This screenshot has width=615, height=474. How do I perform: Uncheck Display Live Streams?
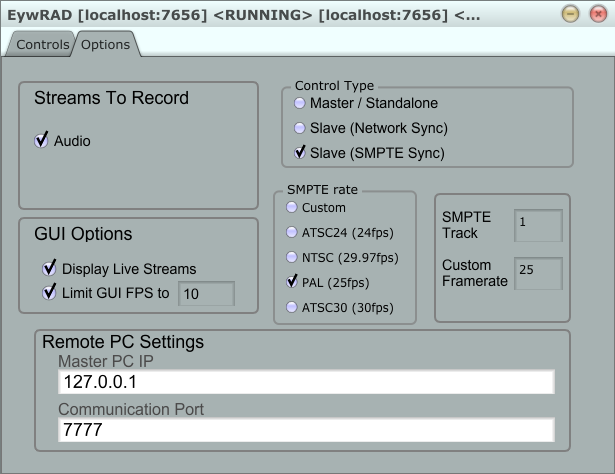[49, 268]
